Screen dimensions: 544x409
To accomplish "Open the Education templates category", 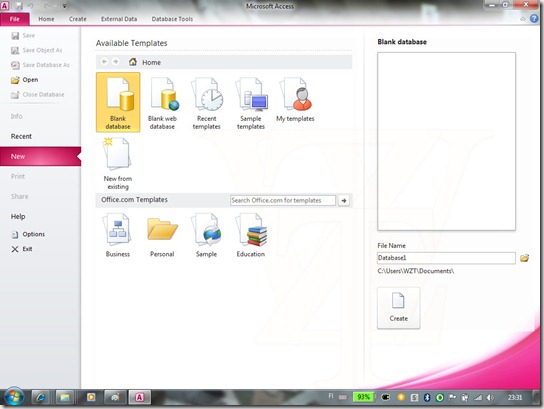I will coord(251,235).
